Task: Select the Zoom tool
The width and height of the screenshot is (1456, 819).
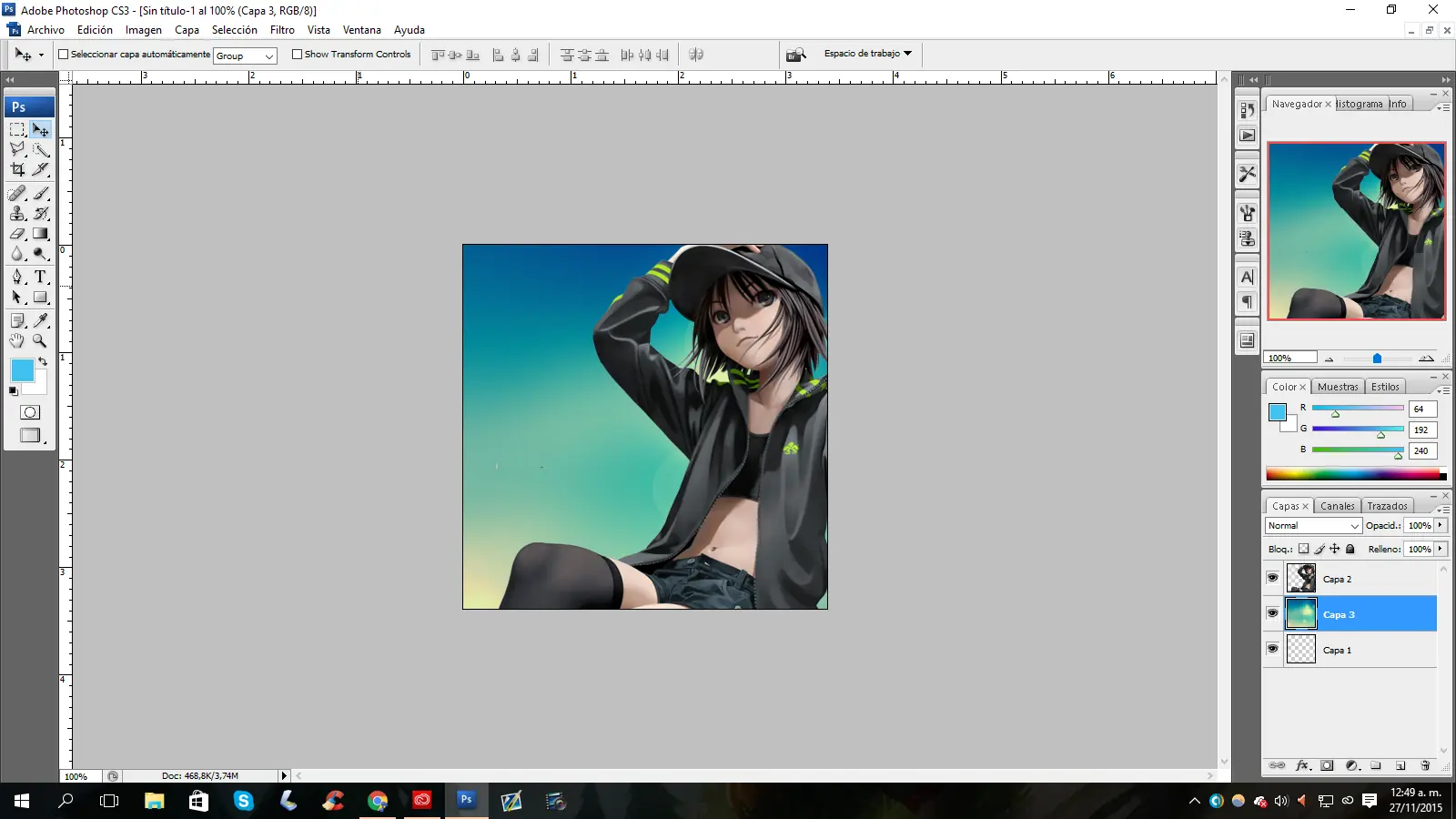Action: [41, 340]
